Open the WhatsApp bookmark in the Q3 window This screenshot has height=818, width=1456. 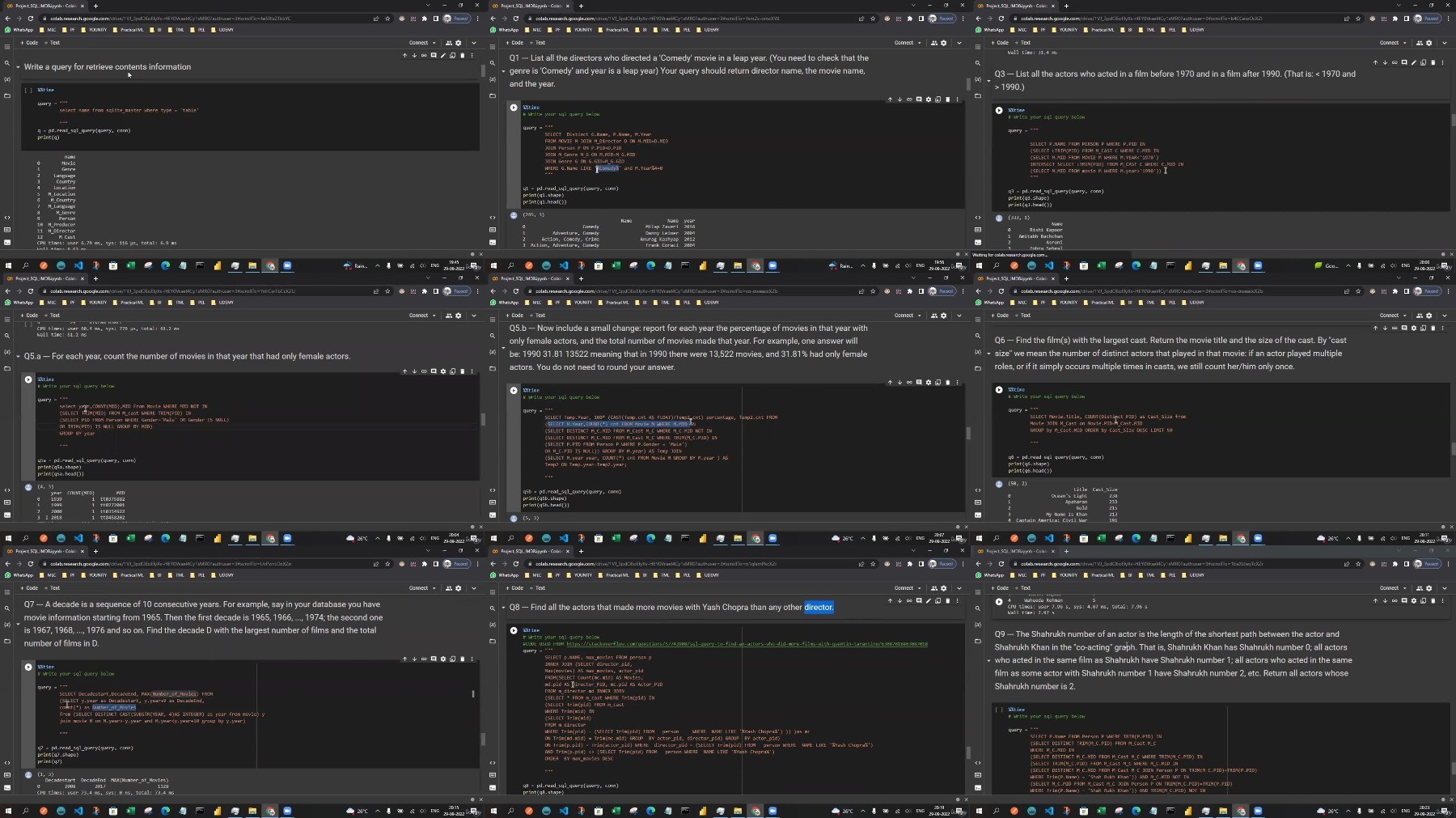pos(990,30)
